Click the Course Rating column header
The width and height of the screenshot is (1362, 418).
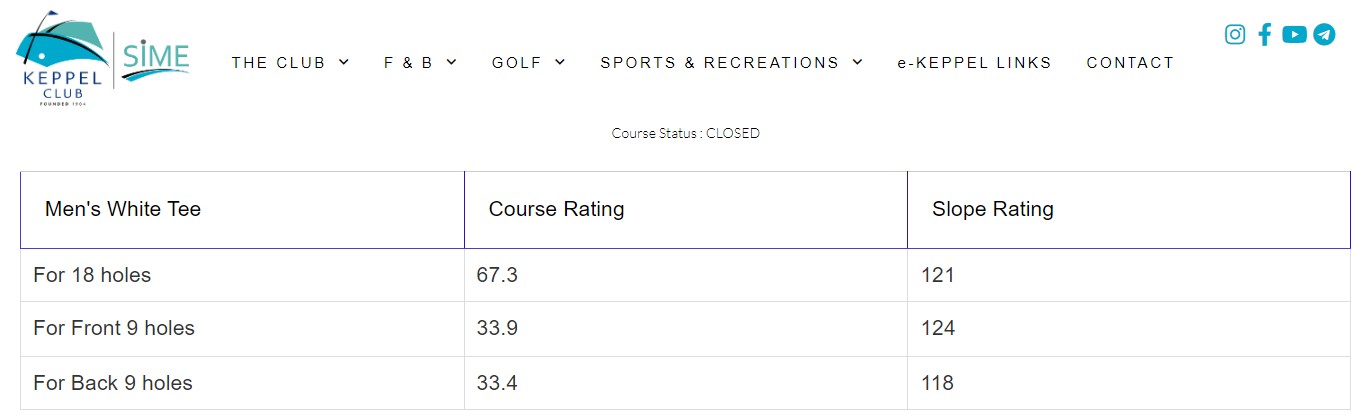556,210
